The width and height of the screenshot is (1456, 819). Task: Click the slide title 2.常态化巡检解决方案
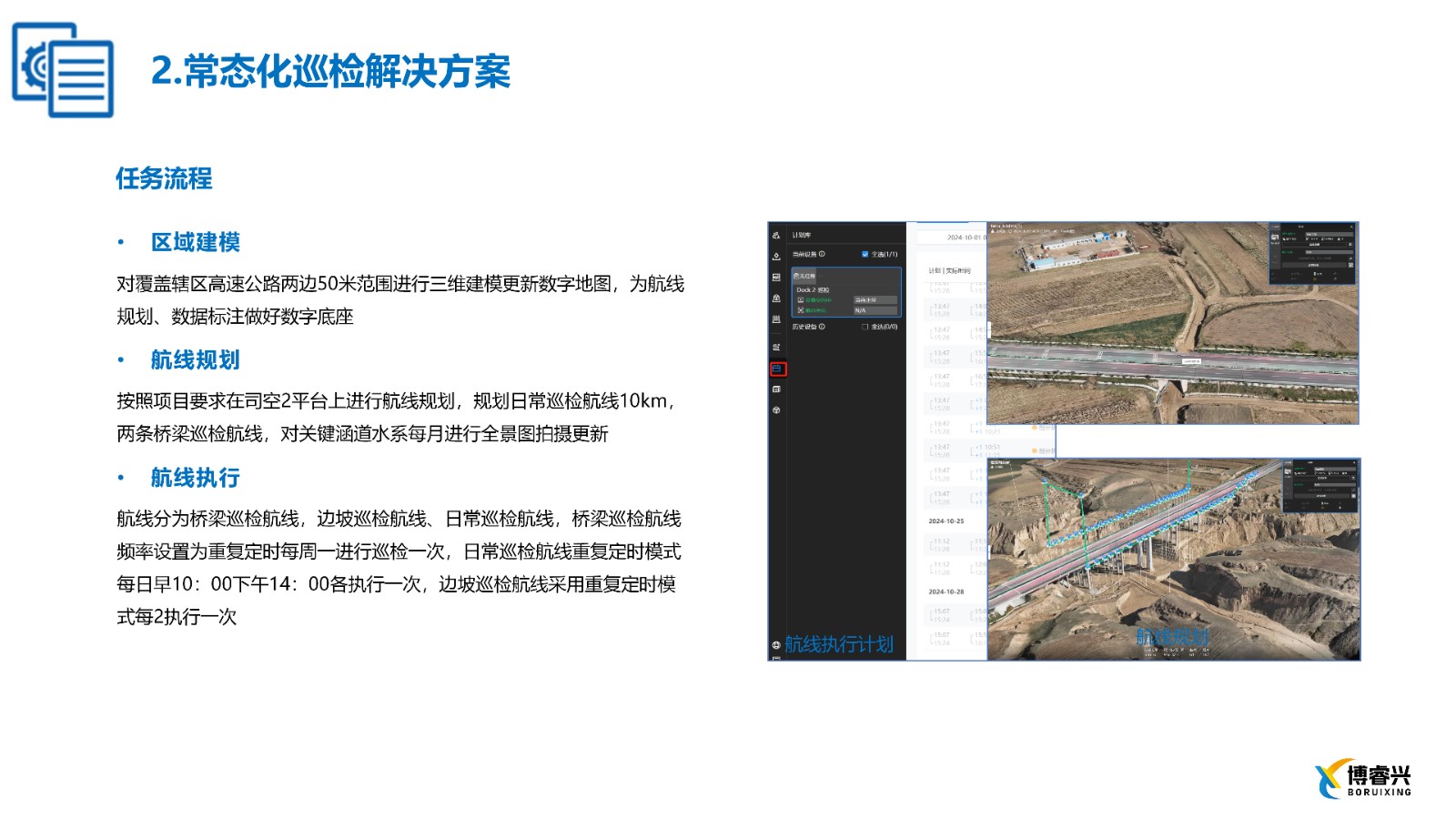(x=330, y=71)
